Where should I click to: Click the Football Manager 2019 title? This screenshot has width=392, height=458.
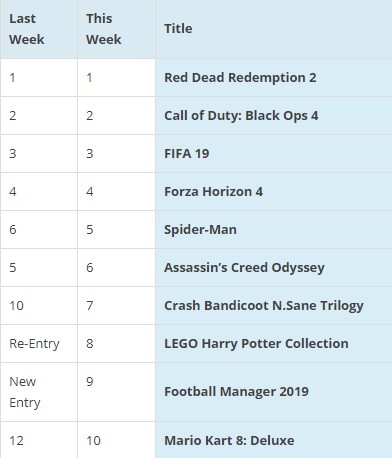pos(236,392)
